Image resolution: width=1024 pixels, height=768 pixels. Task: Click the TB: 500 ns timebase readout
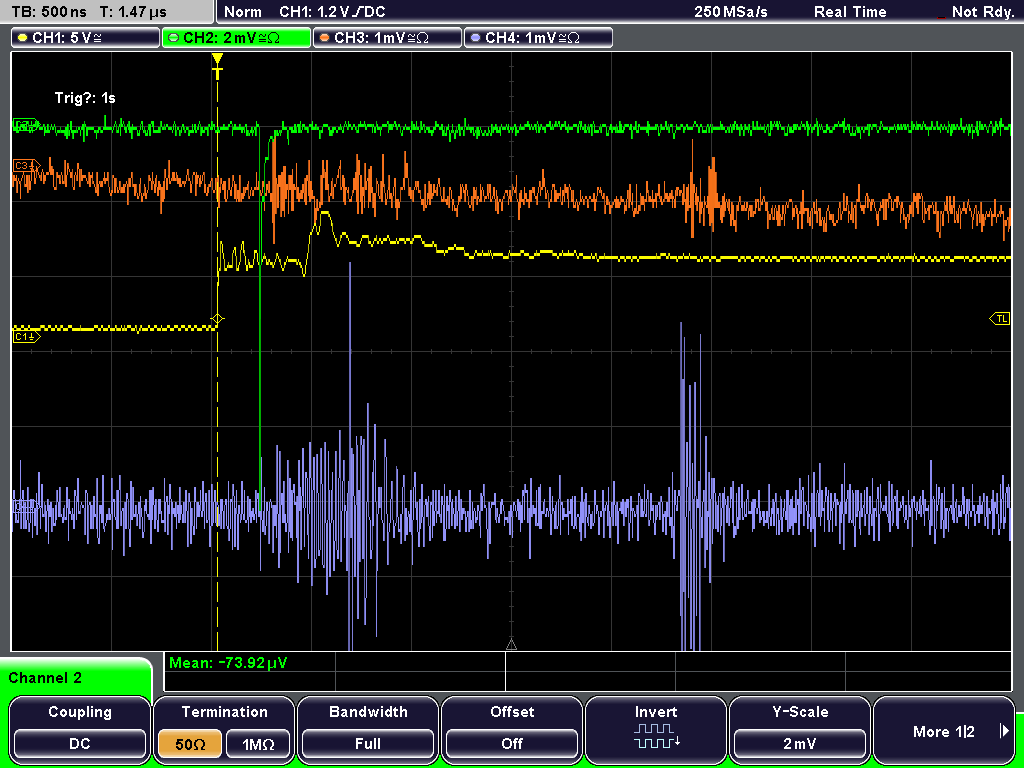tap(50, 12)
